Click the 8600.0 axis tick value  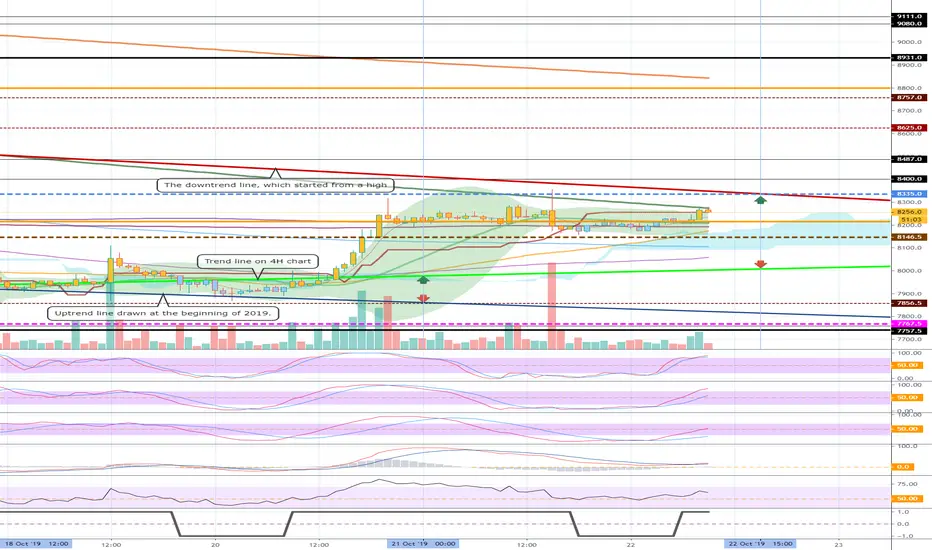coord(910,134)
